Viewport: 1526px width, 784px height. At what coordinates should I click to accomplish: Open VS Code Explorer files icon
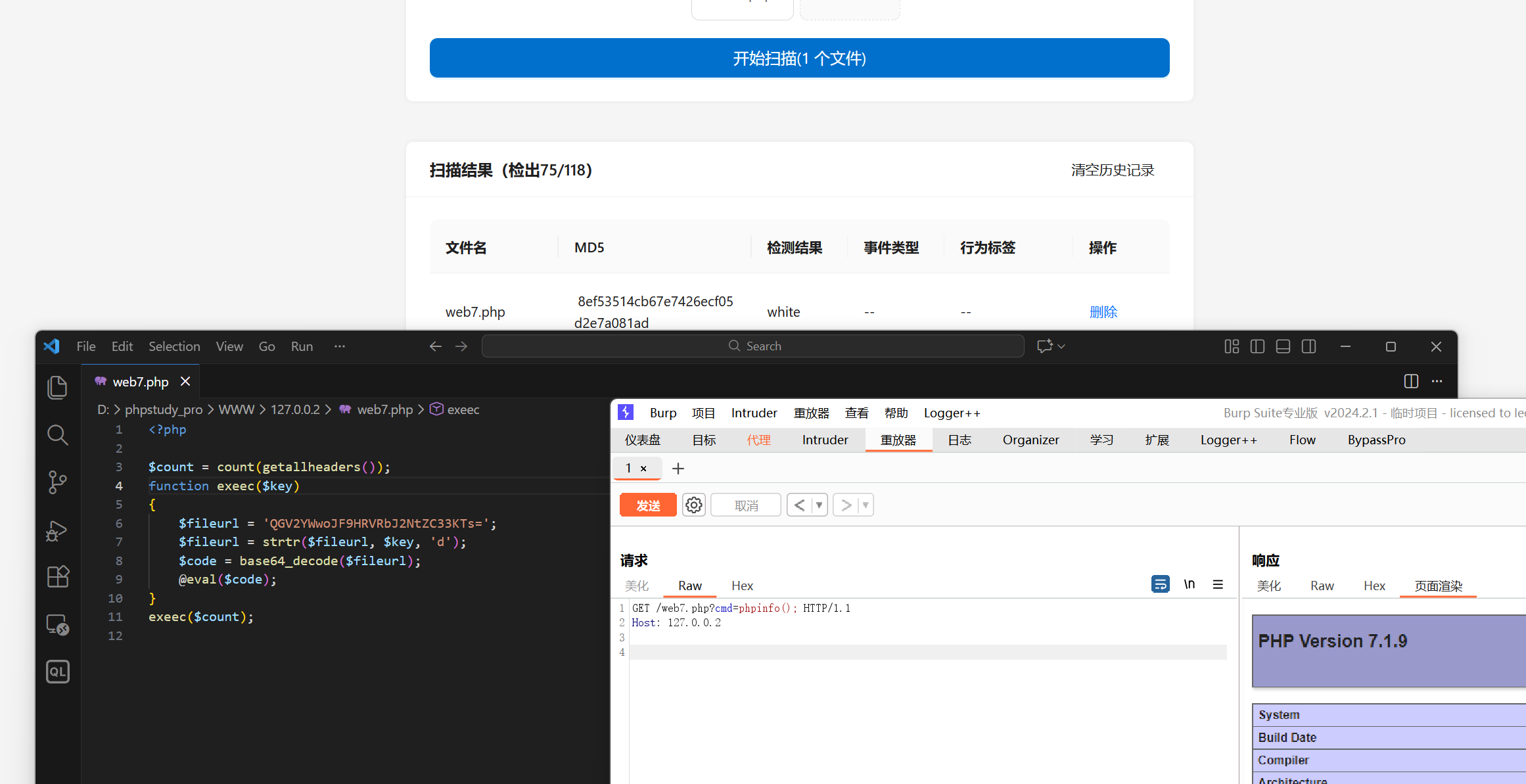(x=57, y=387)
